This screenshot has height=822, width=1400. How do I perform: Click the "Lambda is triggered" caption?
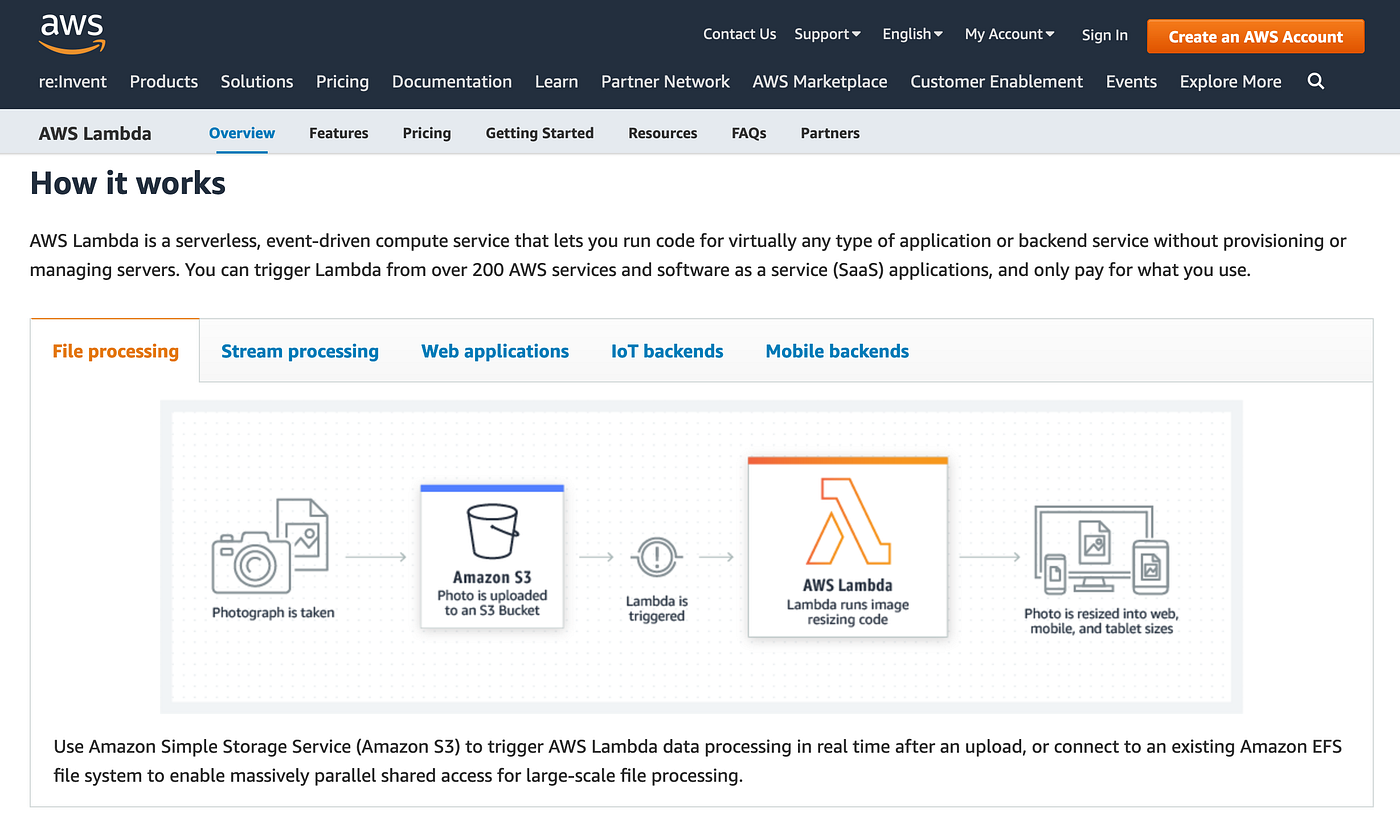coord(657,609)
